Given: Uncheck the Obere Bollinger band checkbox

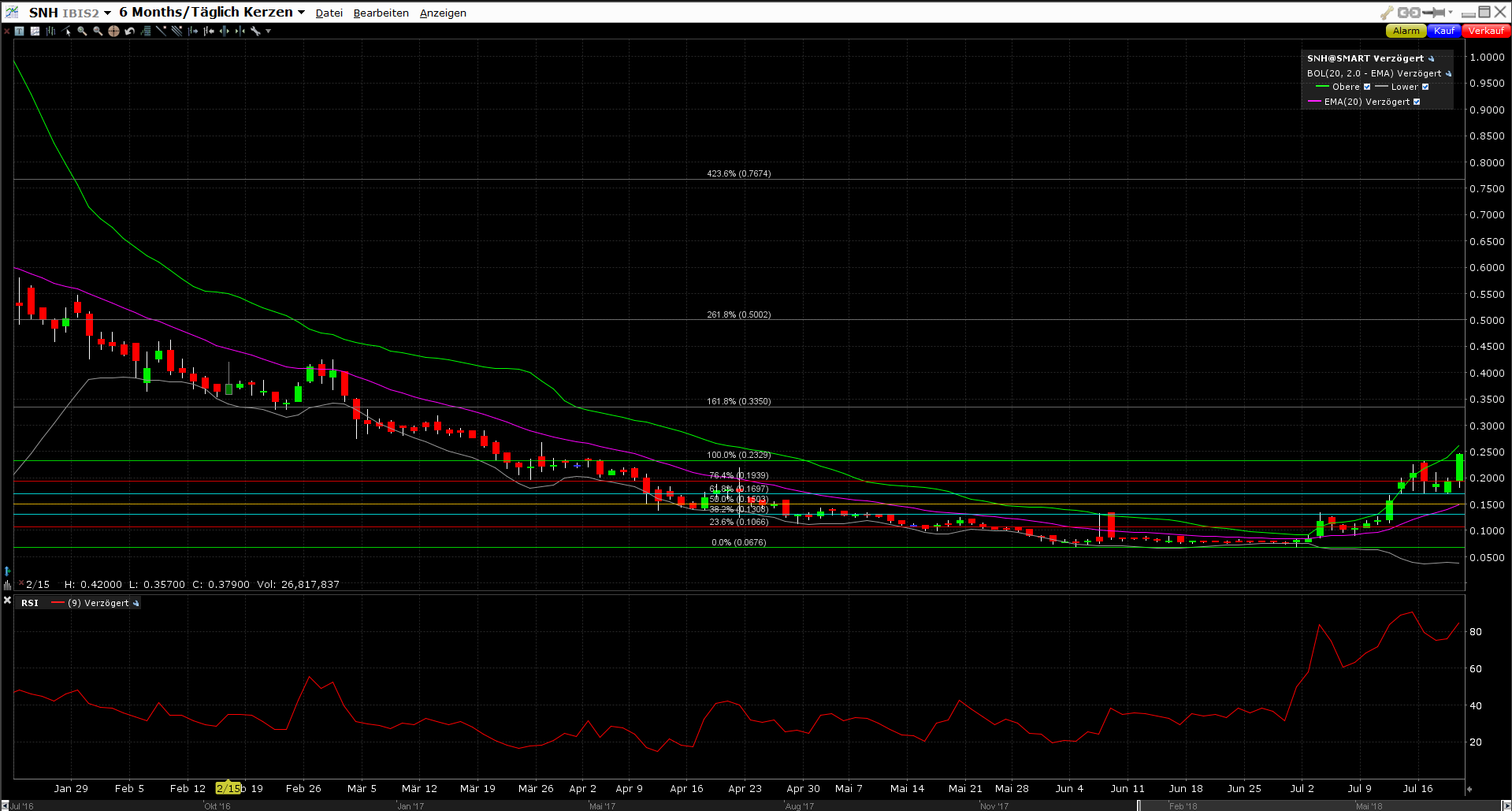Looking at the screenshot, I should tap(1368, 87).
